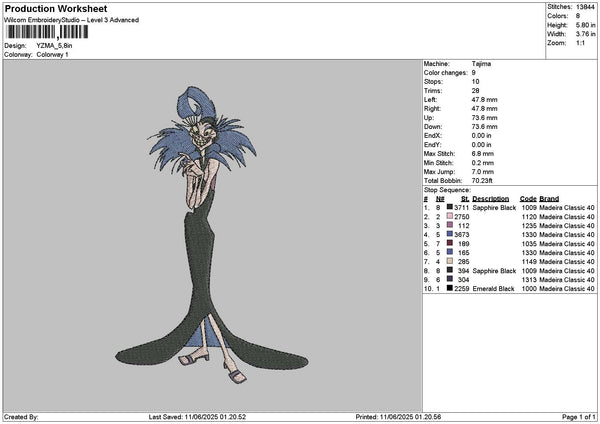Click the Brand column header
Viewport: 600px width, 424px height.
(x=549, y=198)
